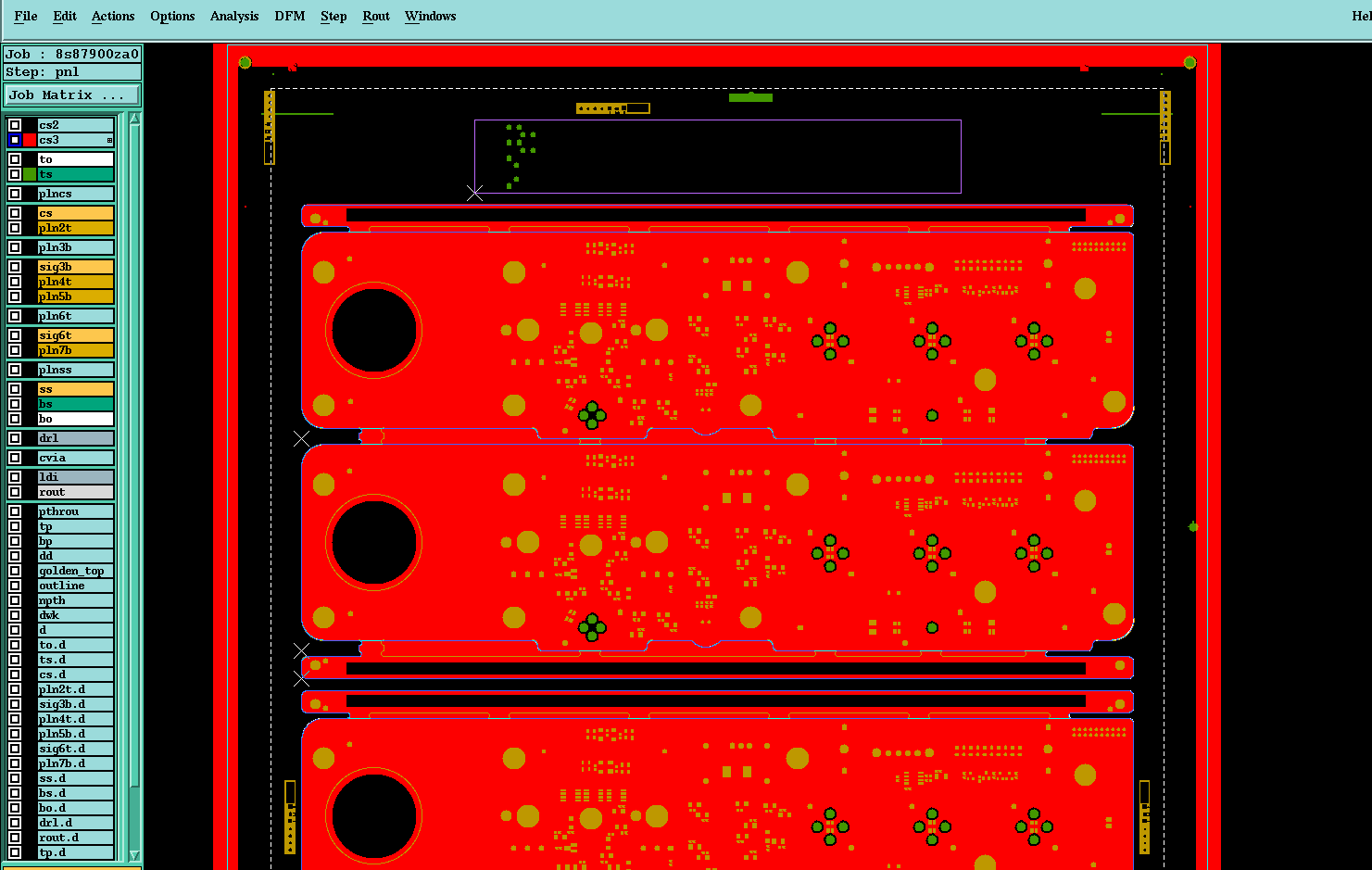Screen dimensions: 1372x870
Task: Toggle the rout layer checkbox
Action: (15, 492)
